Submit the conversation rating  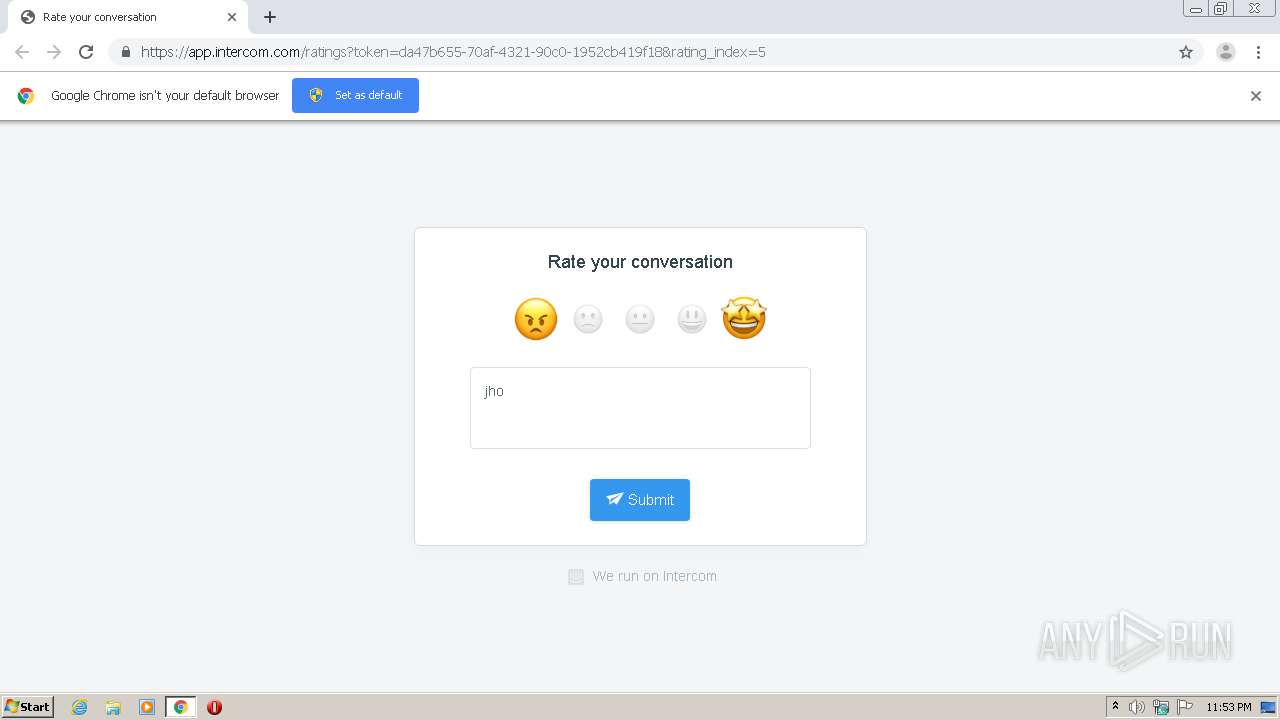[640, 500]
